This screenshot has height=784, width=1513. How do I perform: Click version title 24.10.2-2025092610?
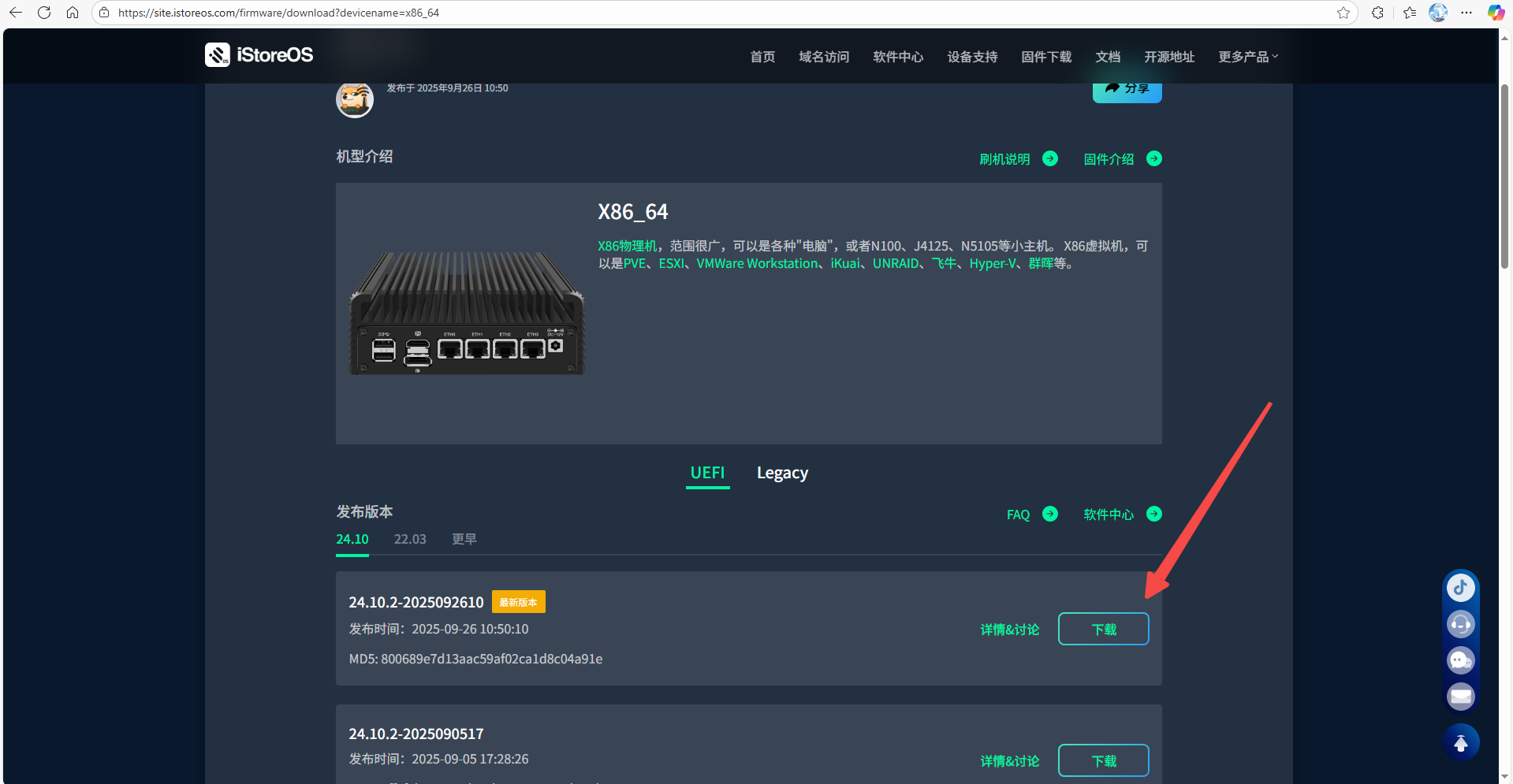416,602
